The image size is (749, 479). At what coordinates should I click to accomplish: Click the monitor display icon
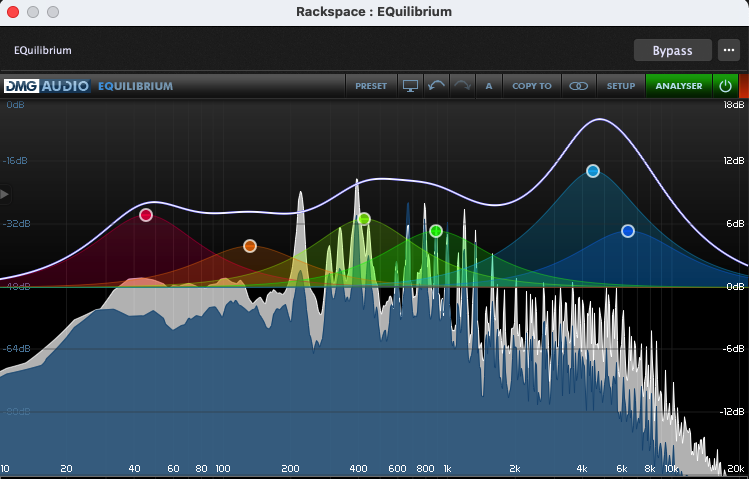[410, 86]
